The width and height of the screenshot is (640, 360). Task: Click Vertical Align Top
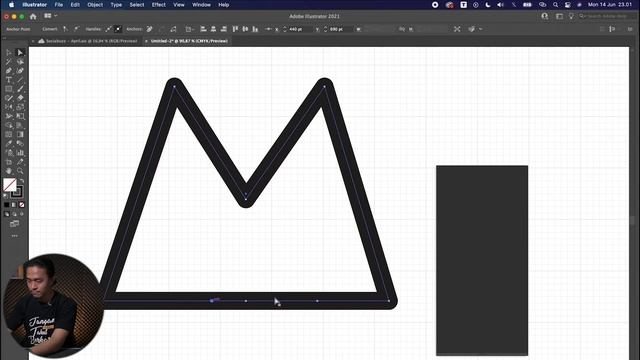pos(235,29)
